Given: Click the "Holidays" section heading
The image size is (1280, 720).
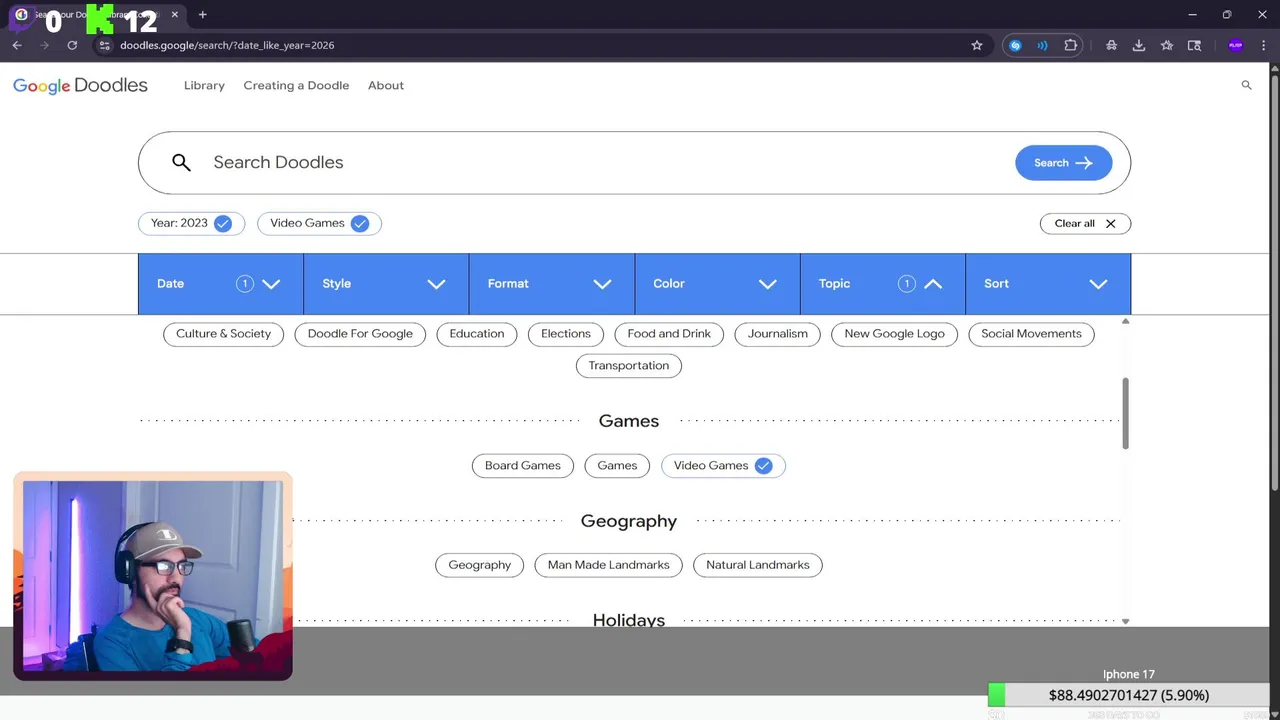Looking at the screenshot, I should click(x=628, y=620).
